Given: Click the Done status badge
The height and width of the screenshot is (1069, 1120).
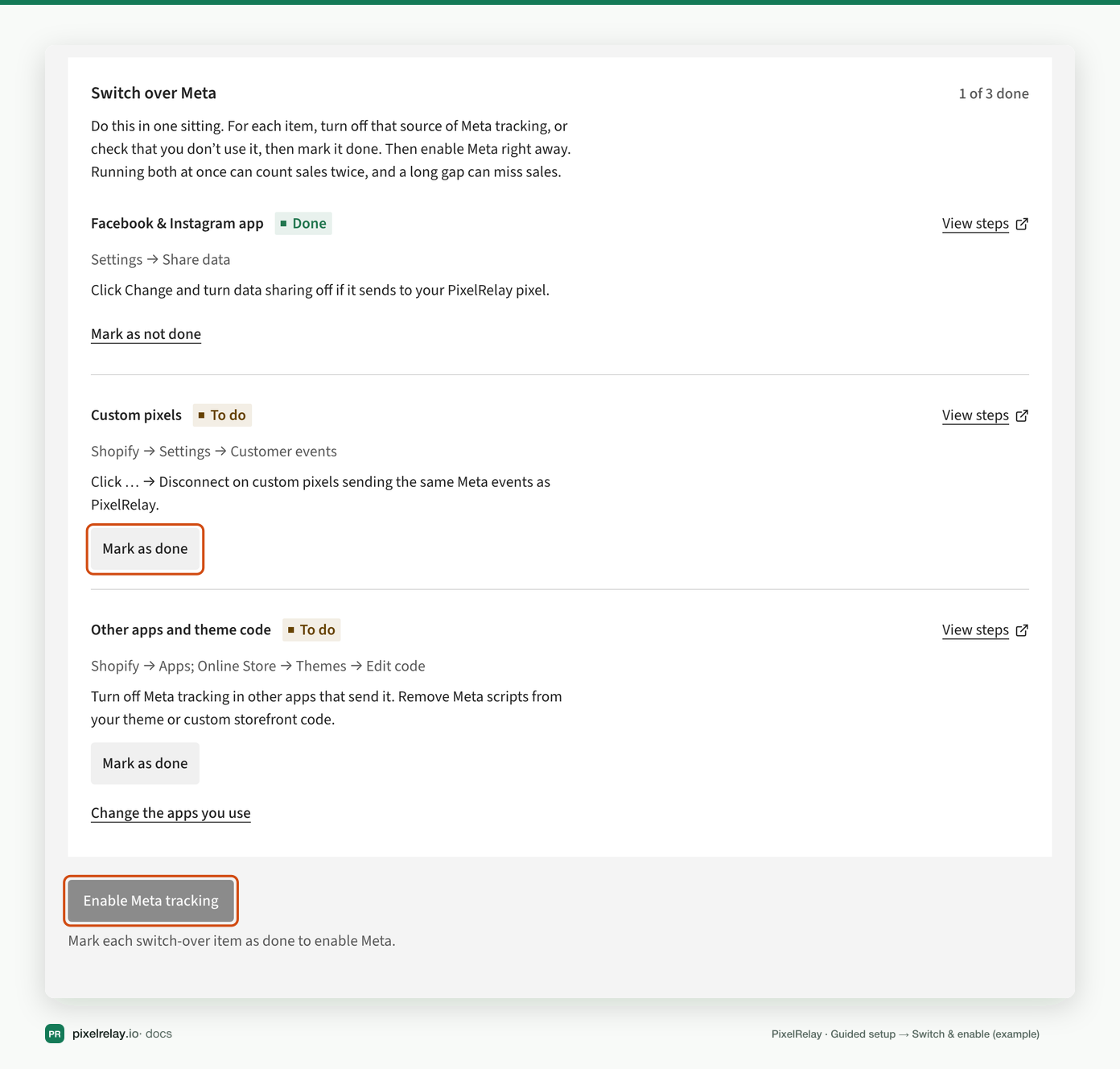Looking at the screenshot, I should [x=303, y=224].
